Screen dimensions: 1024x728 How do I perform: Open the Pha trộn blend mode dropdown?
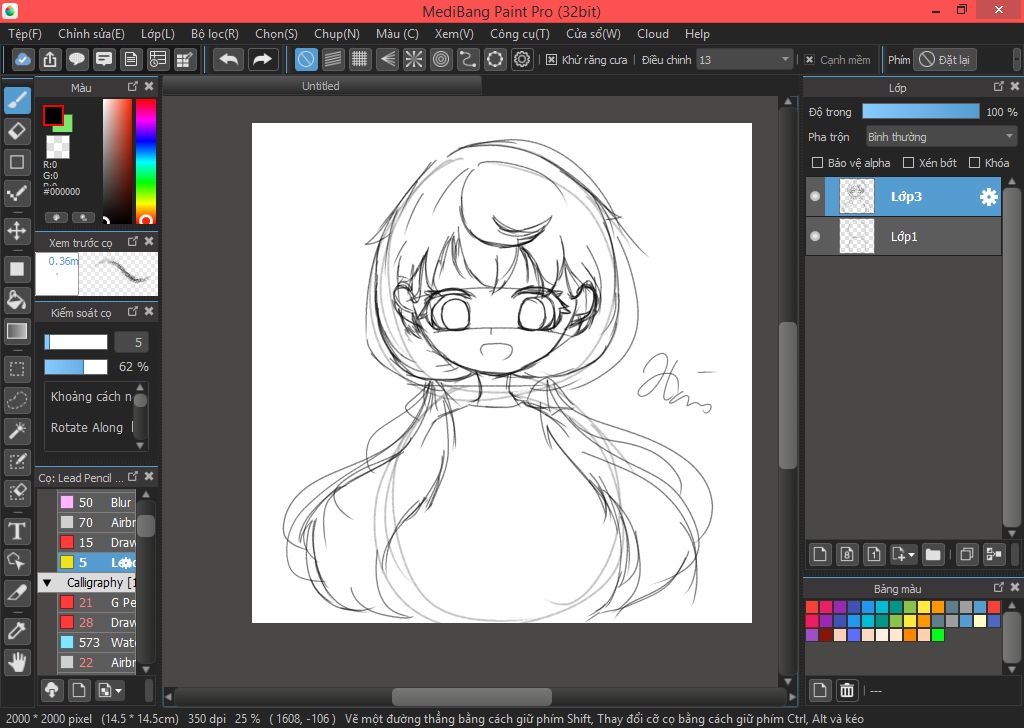[940, 137]
